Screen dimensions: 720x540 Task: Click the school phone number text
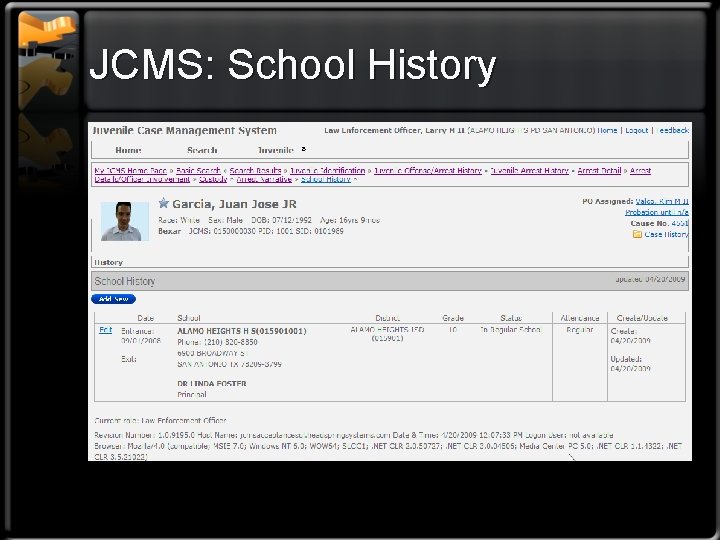click(217, 342)
